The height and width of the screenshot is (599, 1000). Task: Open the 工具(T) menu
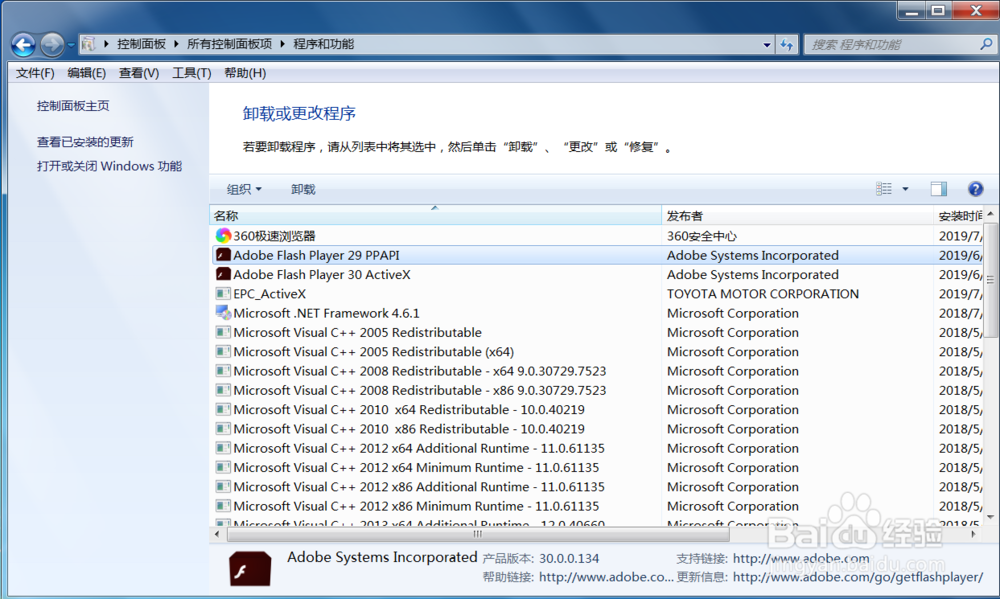click(x=191, y=72)
